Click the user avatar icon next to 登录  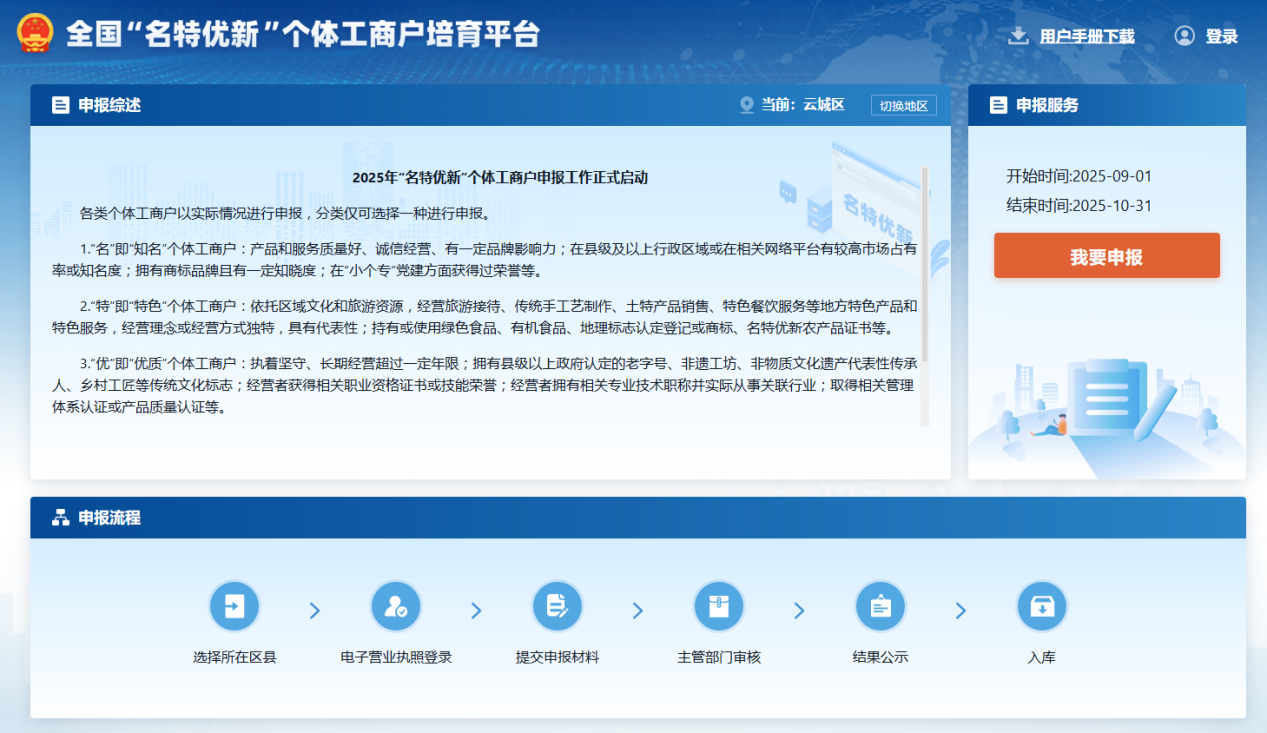1185,35
